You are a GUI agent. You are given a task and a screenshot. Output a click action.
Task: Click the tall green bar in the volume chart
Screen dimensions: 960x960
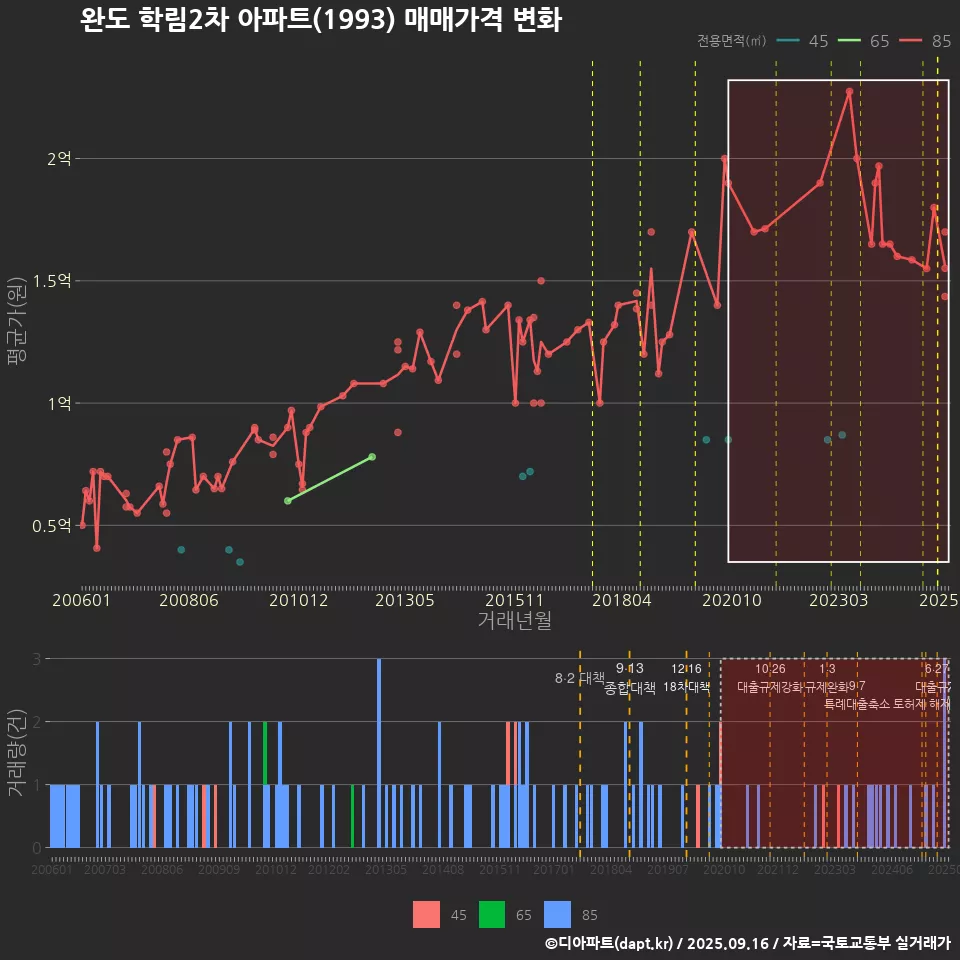(265, 753)
